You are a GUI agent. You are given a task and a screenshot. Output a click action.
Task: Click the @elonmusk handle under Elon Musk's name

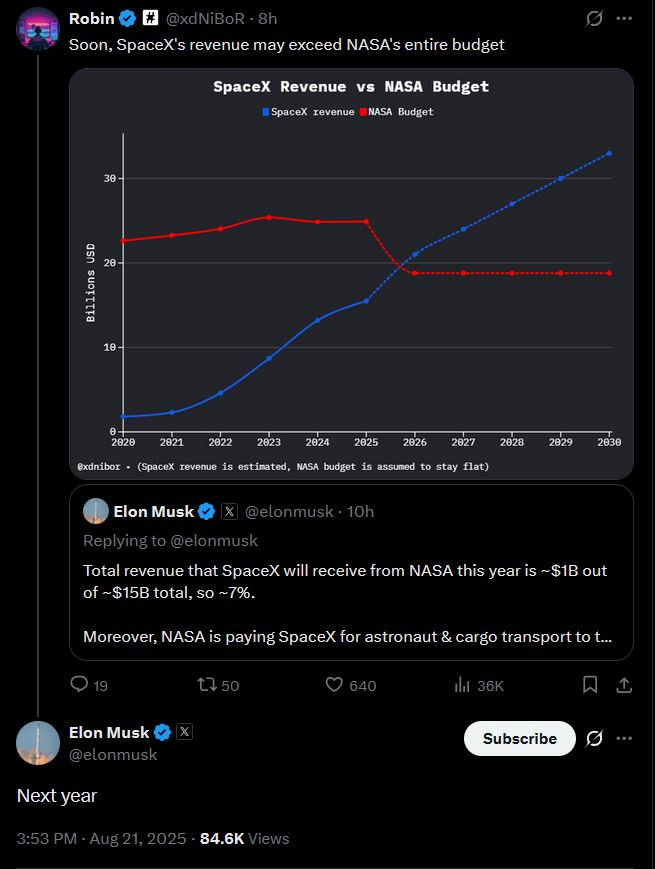(x=113, y=755)
